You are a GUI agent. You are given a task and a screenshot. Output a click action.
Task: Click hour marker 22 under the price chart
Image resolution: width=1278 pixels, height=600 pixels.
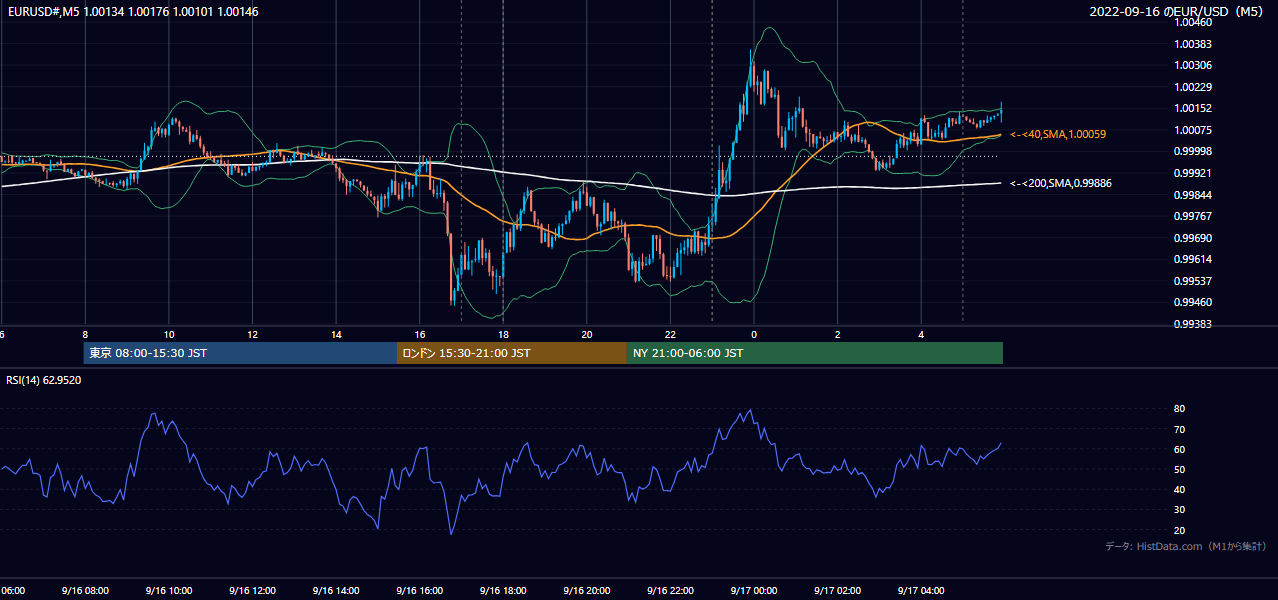[670, 335]
